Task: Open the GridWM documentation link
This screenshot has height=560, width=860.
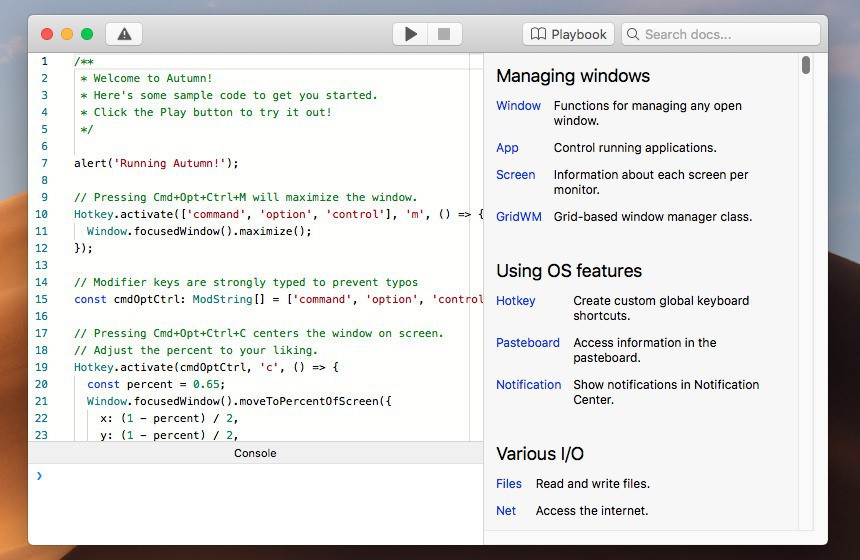Action: [518, 217]
